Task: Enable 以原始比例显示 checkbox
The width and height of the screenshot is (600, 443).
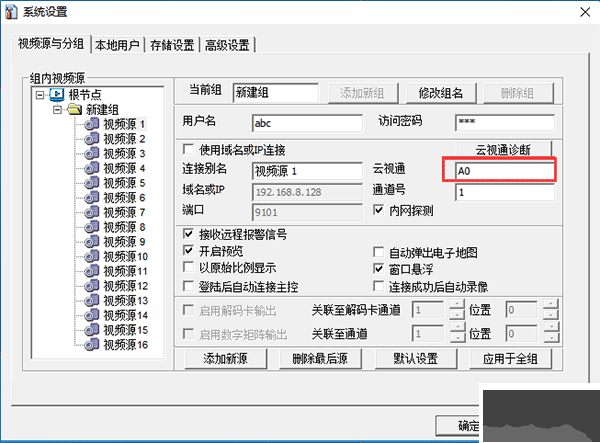Action: [x=188, y=267]
